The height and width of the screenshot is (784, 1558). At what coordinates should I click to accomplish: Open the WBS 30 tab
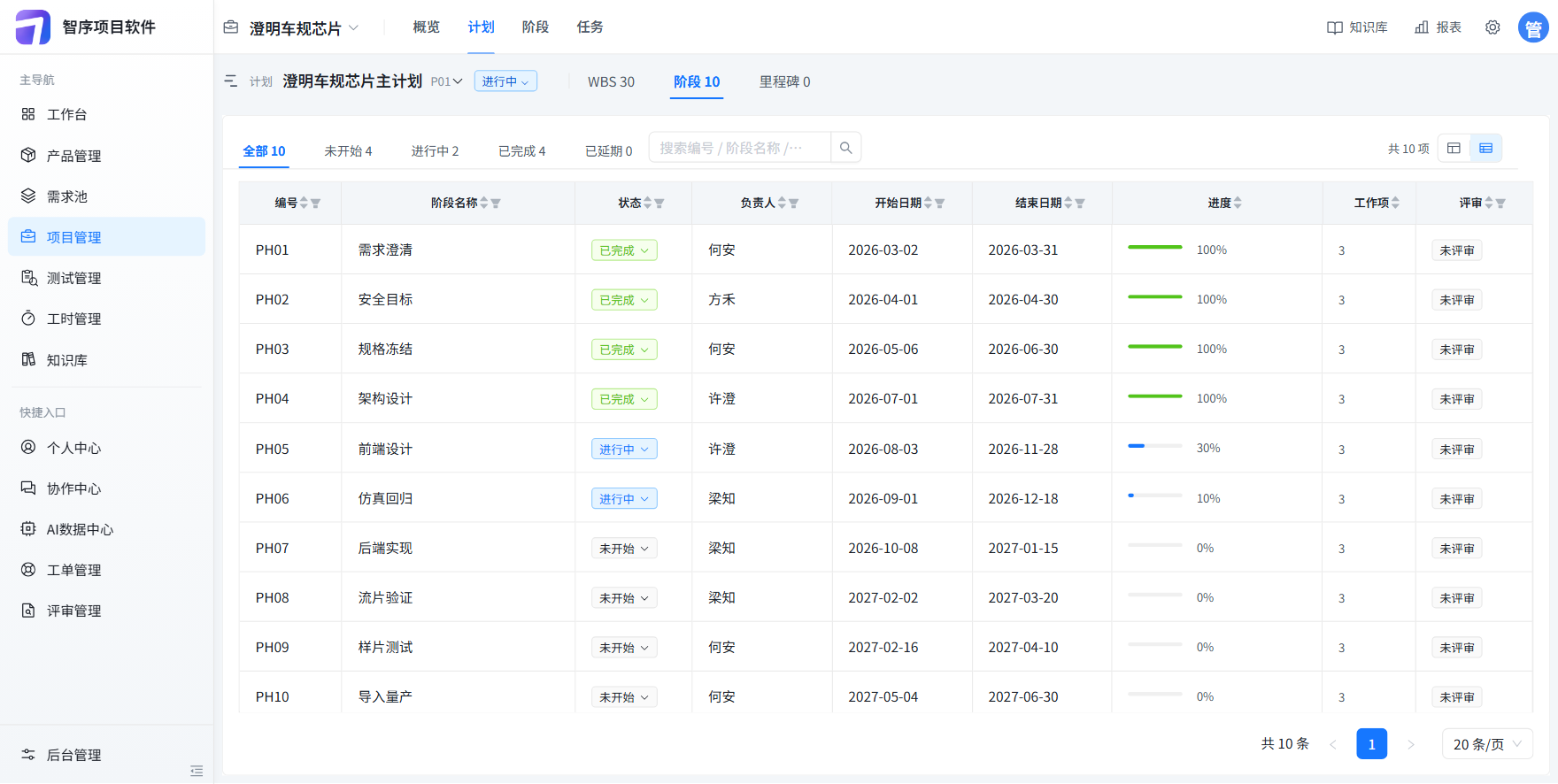[x=611, y=81]
